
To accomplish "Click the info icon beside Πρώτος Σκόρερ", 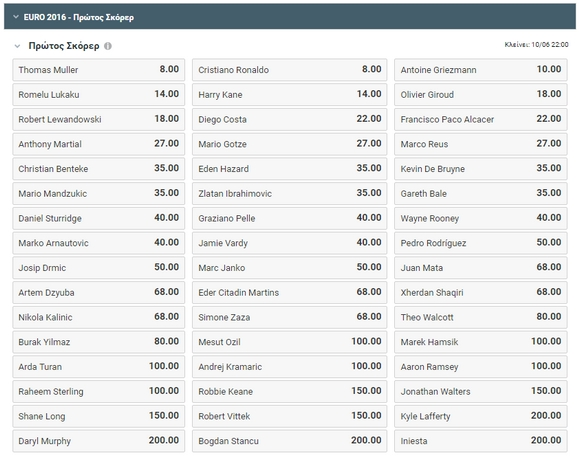I will [108, 46].
